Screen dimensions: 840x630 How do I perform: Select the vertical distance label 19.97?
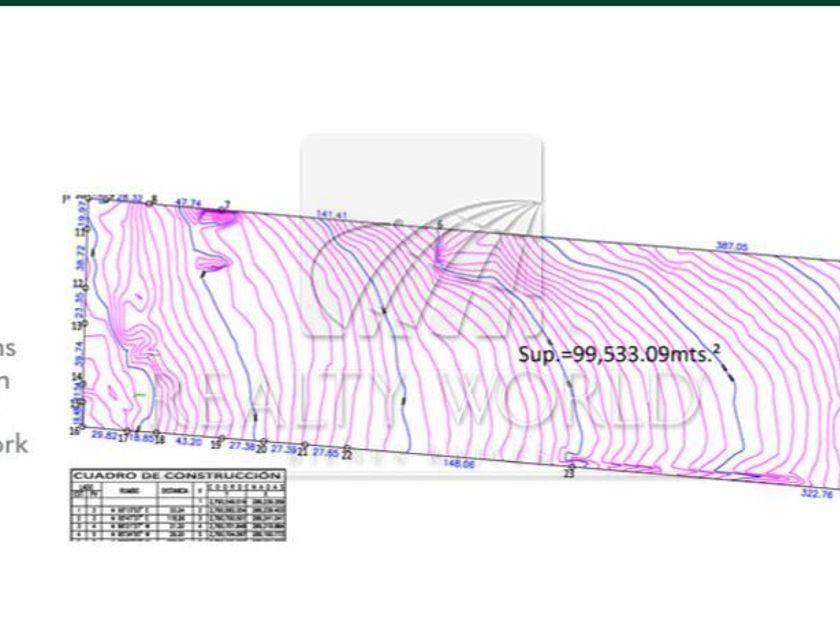pyautogui.click(x=82, y=214)
